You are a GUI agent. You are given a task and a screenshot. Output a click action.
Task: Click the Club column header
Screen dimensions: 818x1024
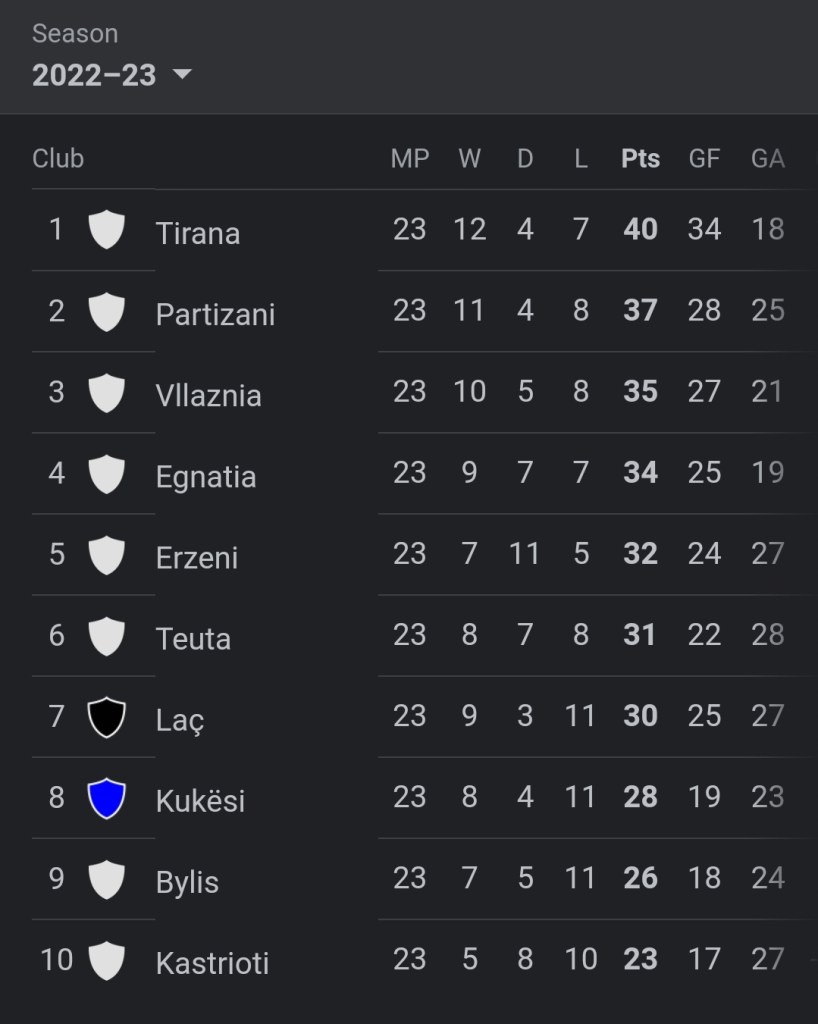click(58, 159)
